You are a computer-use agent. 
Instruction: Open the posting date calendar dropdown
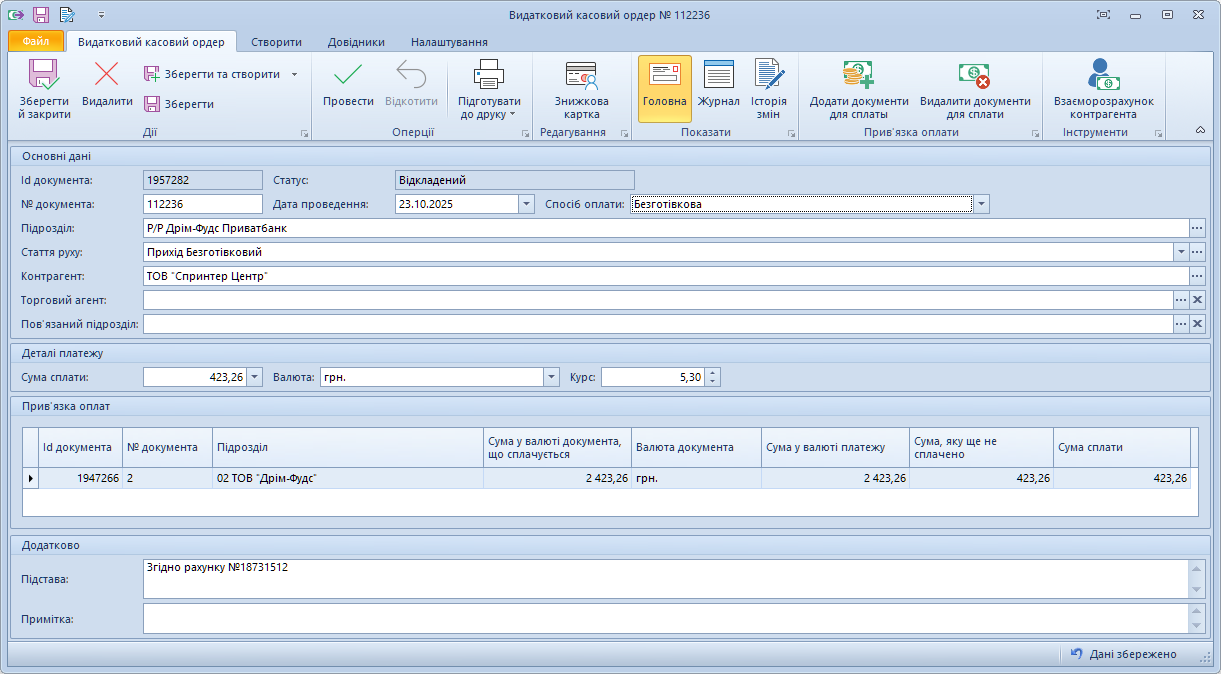point(526,204)
